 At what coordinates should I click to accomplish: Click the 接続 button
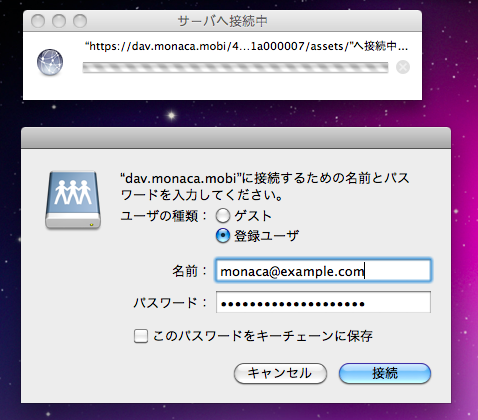385,373
